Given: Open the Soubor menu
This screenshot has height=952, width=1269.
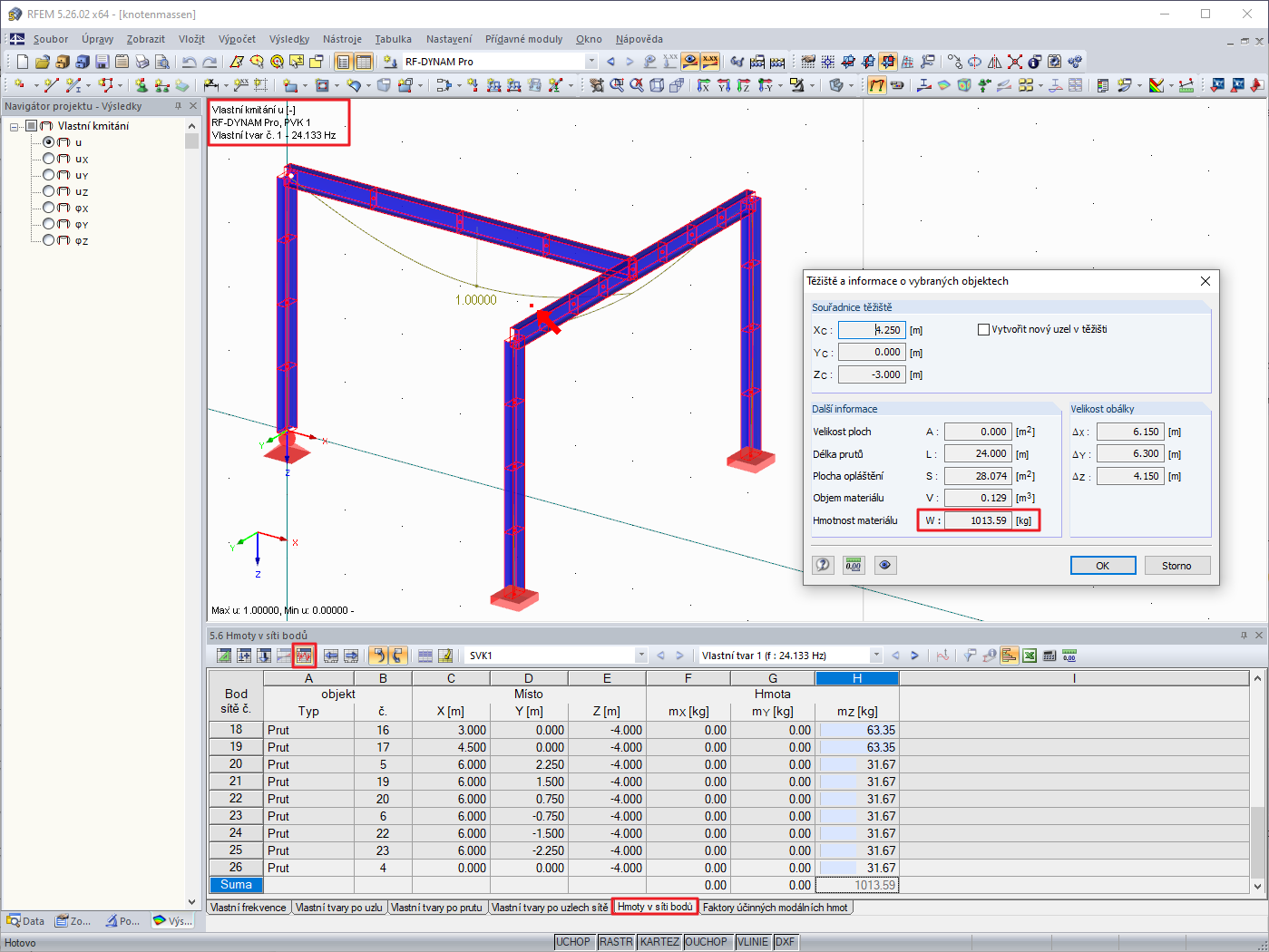Looking at the screenshot, I should pos(51,39).
